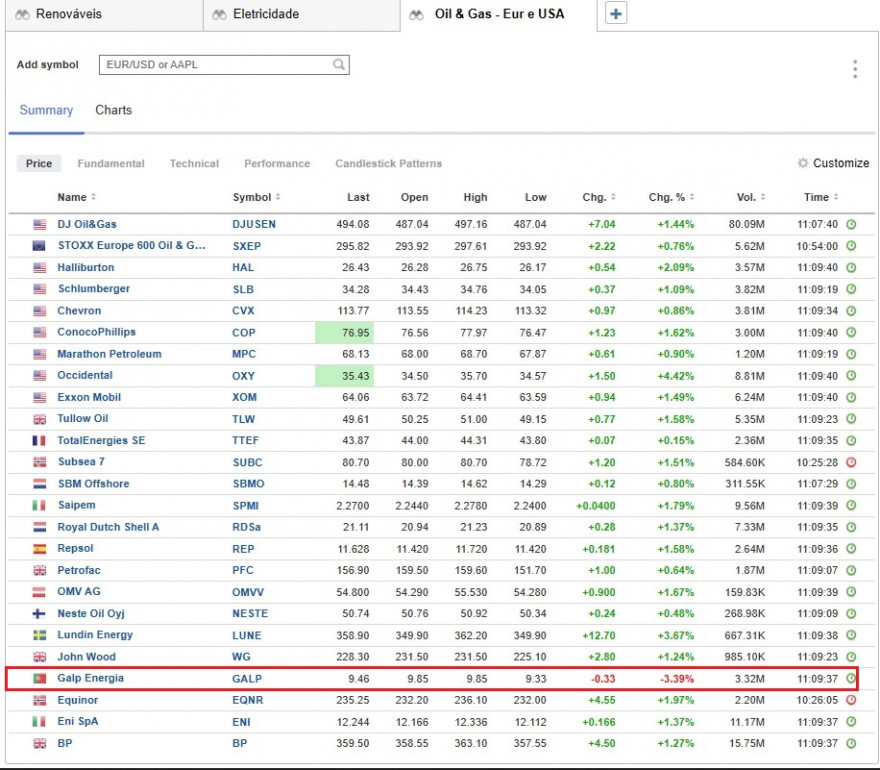Select the Performance data tab

[277, 163]
